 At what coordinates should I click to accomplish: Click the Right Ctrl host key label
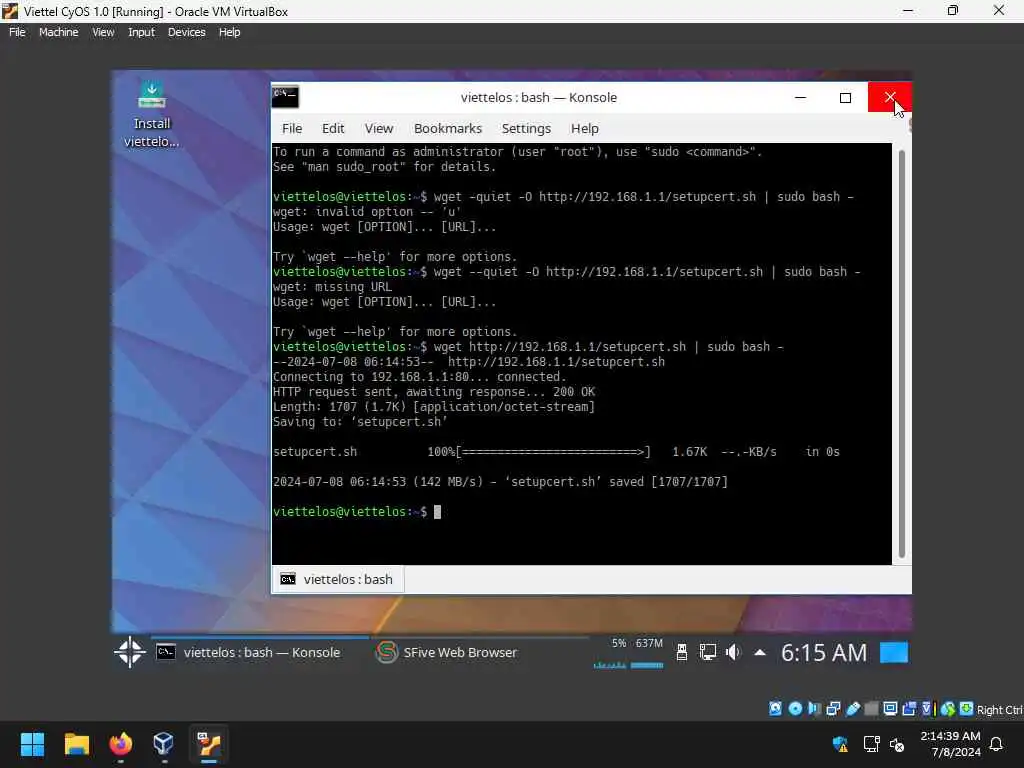pos(1000,710)
